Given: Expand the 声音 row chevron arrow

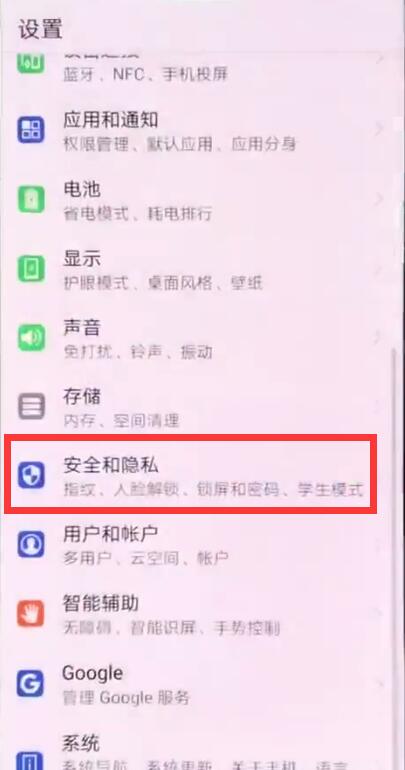Looking at the screenshot, I should click(x=378, y=337).
